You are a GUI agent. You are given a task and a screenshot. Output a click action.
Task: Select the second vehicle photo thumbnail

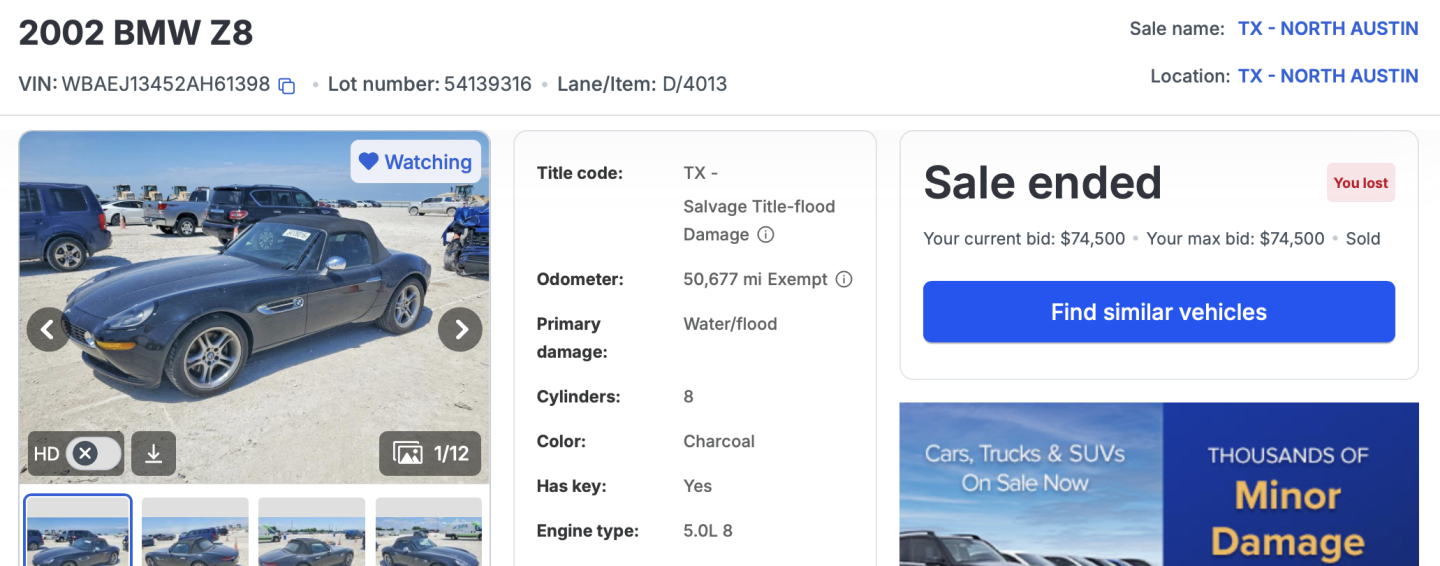click(x=195, y=531)
